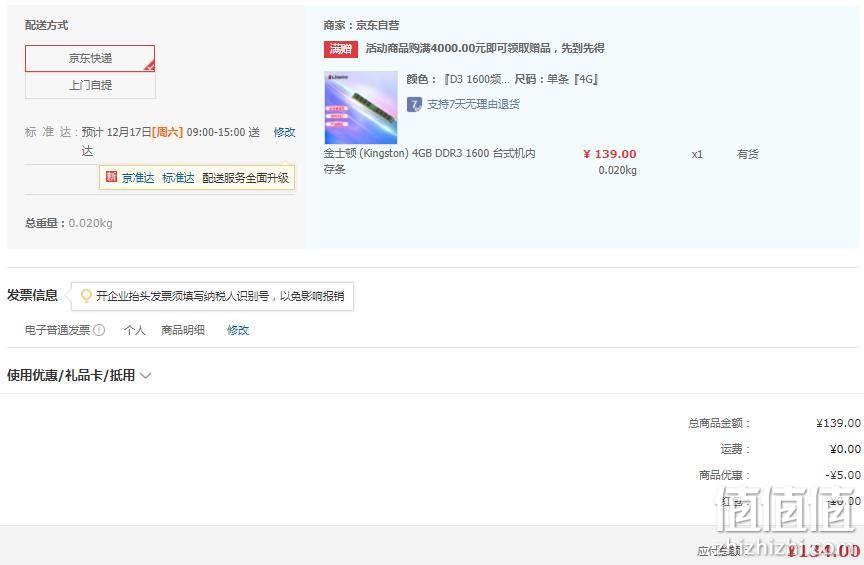Click the info icon beside 电子普通发票
Viewport: 864px width, 565px height.
click(99, 330)
